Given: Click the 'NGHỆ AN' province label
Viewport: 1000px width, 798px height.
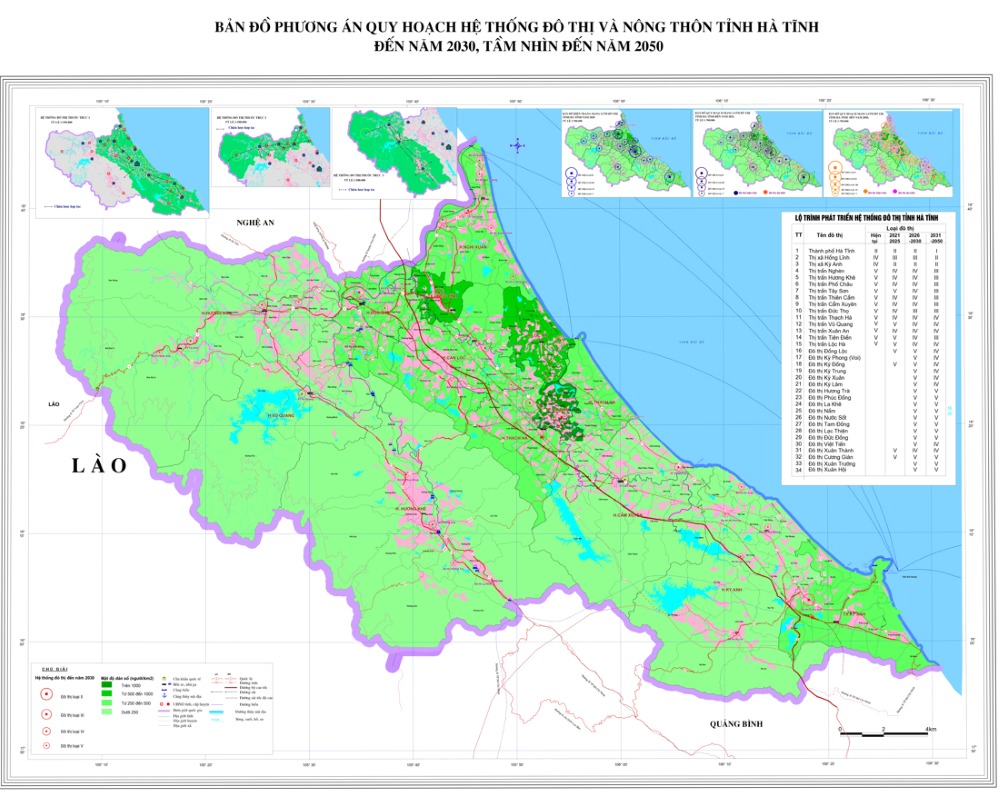Looking at the screenshot, I should [255, 224].
